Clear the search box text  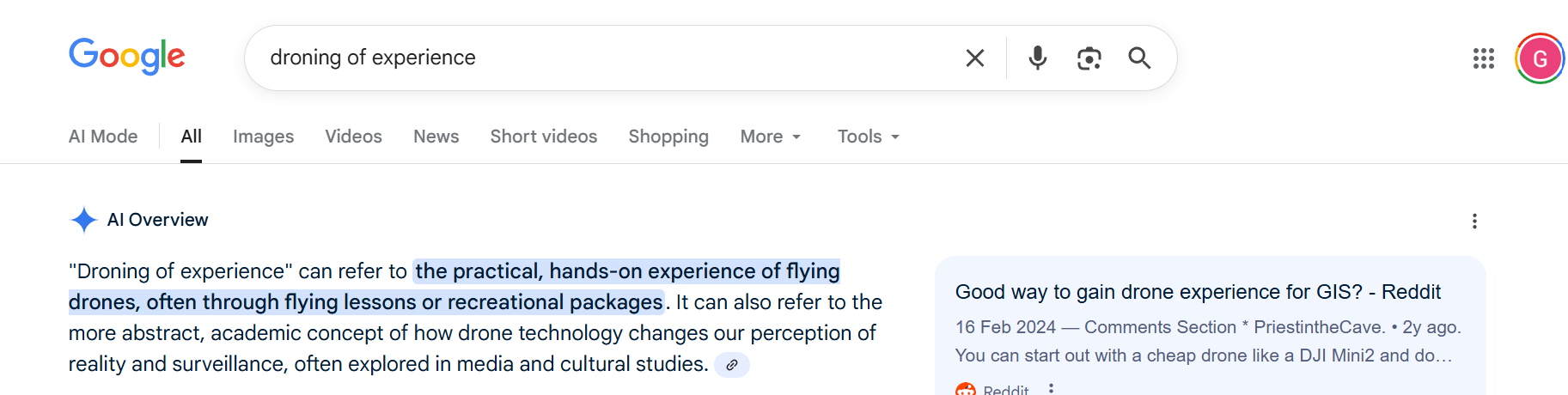click(974, 58)
